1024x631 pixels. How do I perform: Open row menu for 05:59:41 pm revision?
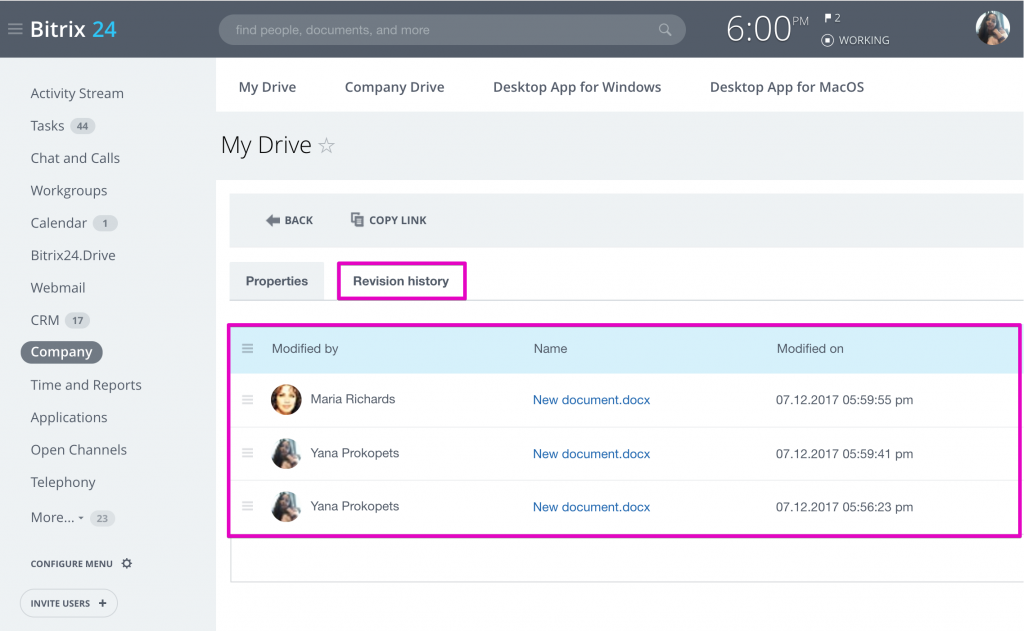(x=248, y=453)
